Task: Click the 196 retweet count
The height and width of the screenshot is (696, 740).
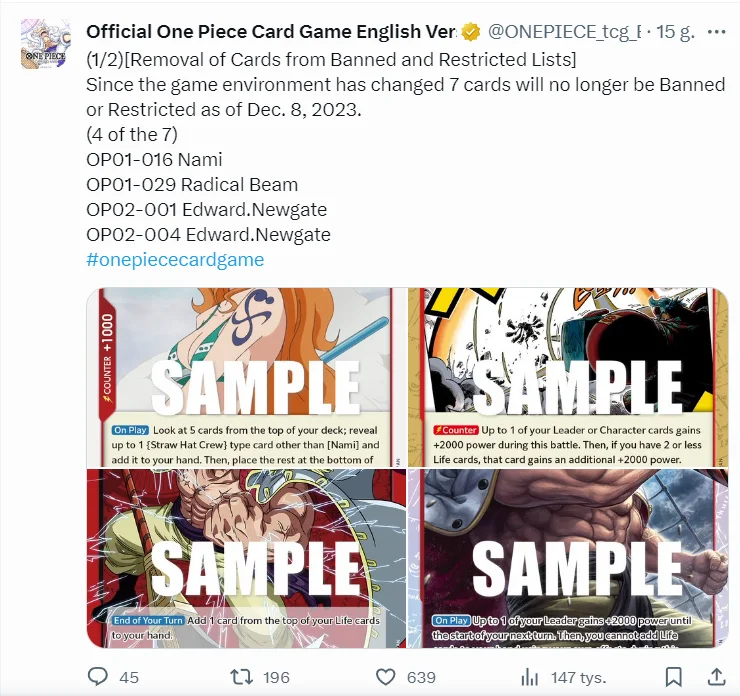Action: point(276,678)
